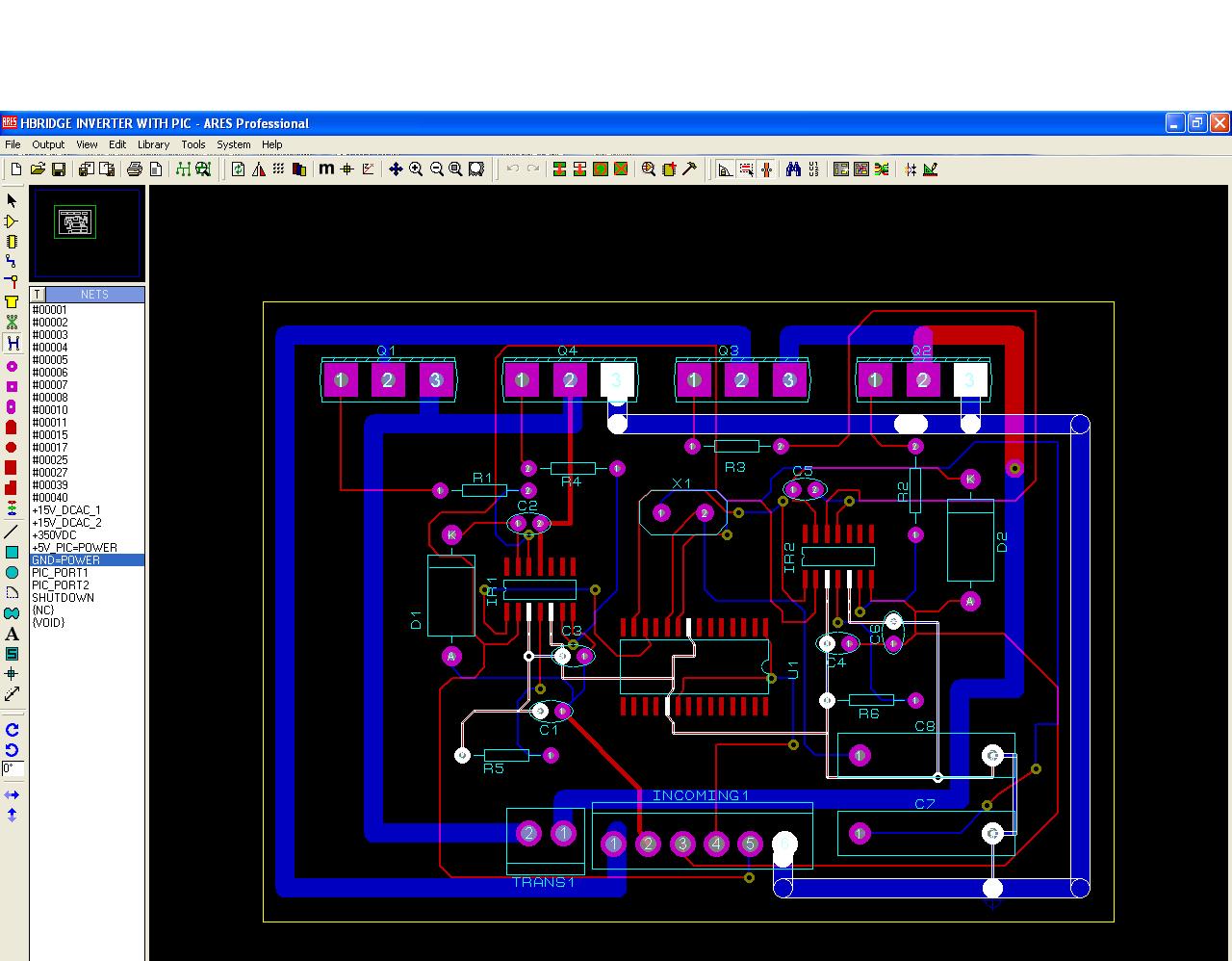Viewport: 1232px width, 961px height.
Task: Save the layout with floppy icon
Action: click(x=59, y=169)
